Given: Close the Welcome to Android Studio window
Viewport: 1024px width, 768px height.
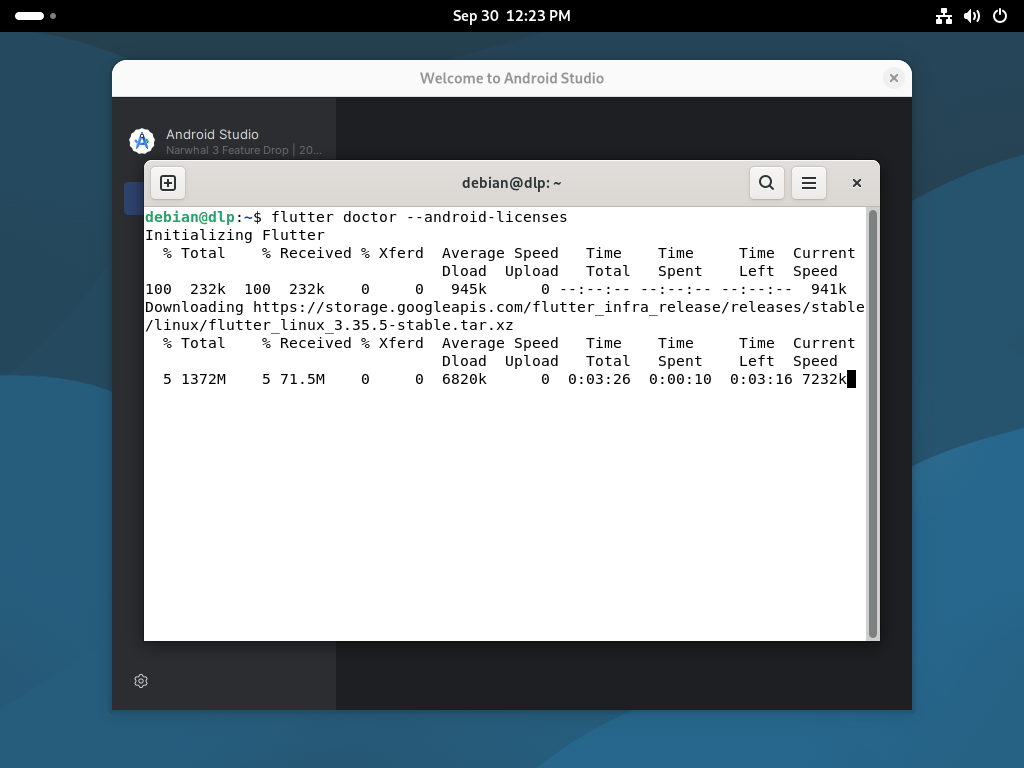Looking at the screenshot, I should [x=893, y=78].
